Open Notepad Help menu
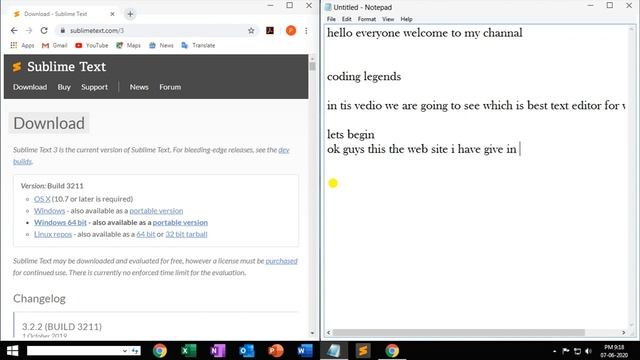This screenshot has width=640, height=360. (406, 19)
